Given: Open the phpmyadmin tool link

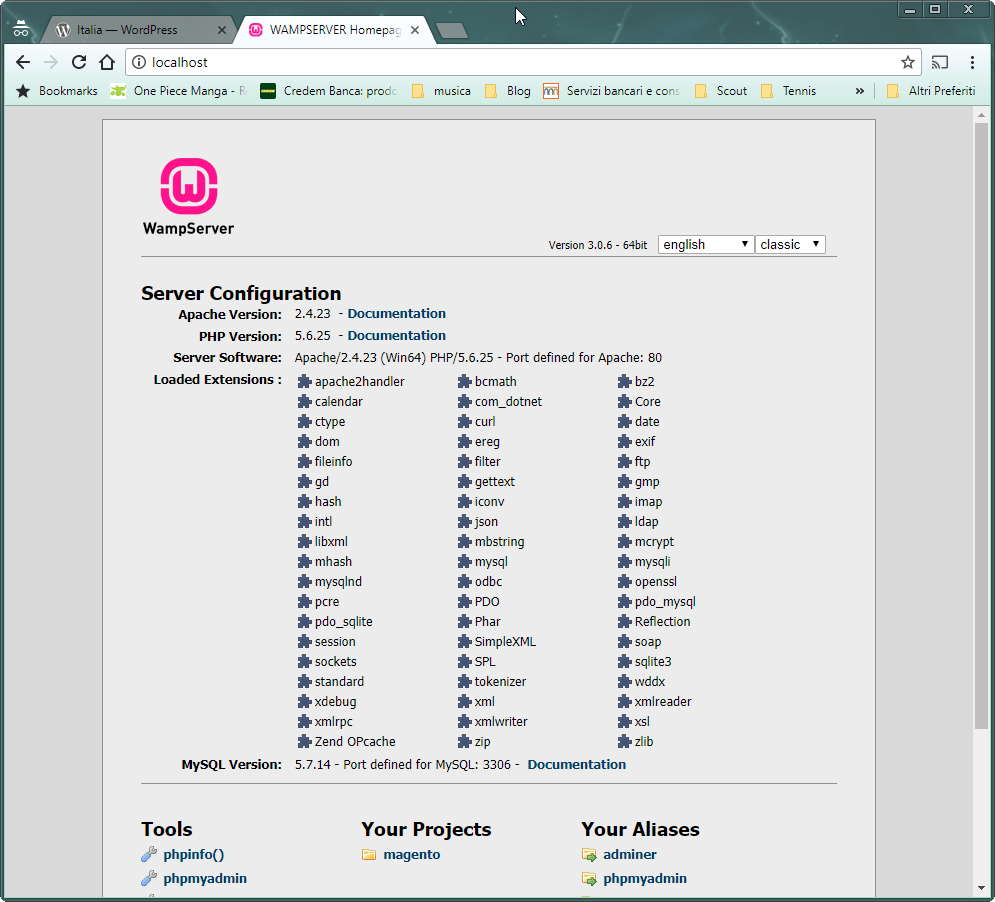Looking at the screenshot, I should tap(205, 878).
